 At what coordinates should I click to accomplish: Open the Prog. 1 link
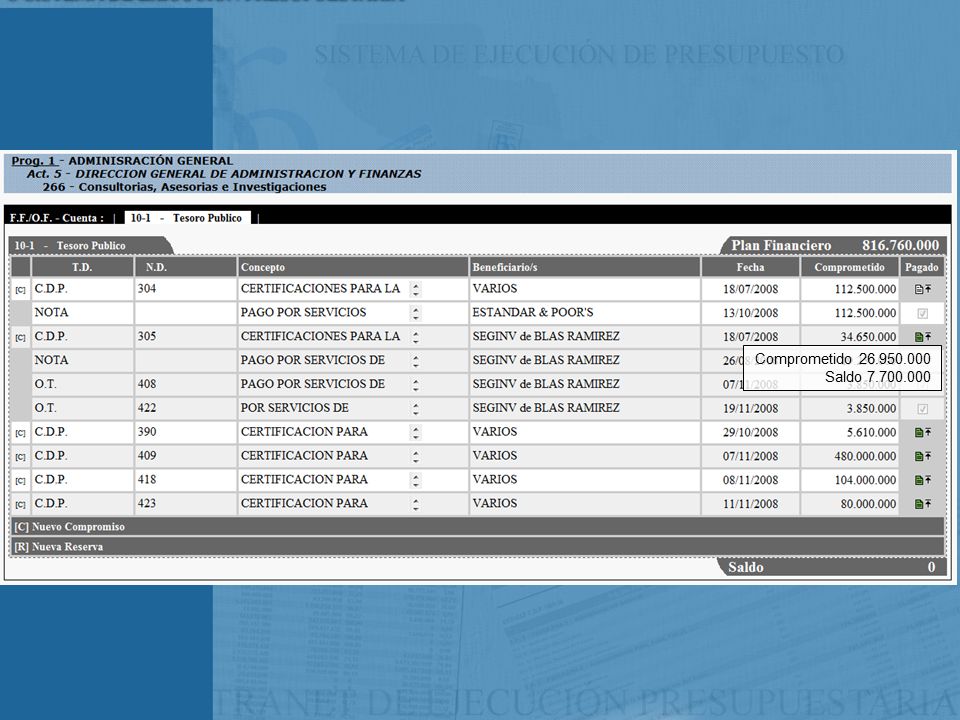click(34, 161)
